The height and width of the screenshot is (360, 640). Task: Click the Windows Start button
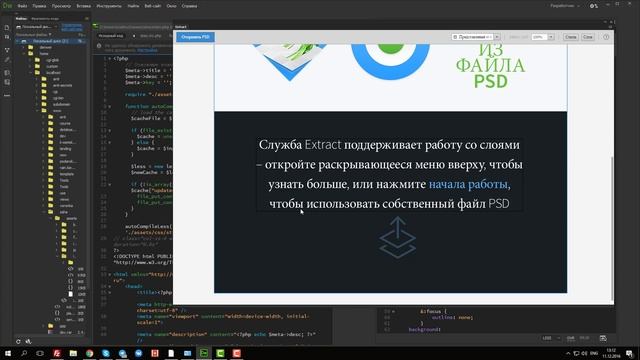8,353
